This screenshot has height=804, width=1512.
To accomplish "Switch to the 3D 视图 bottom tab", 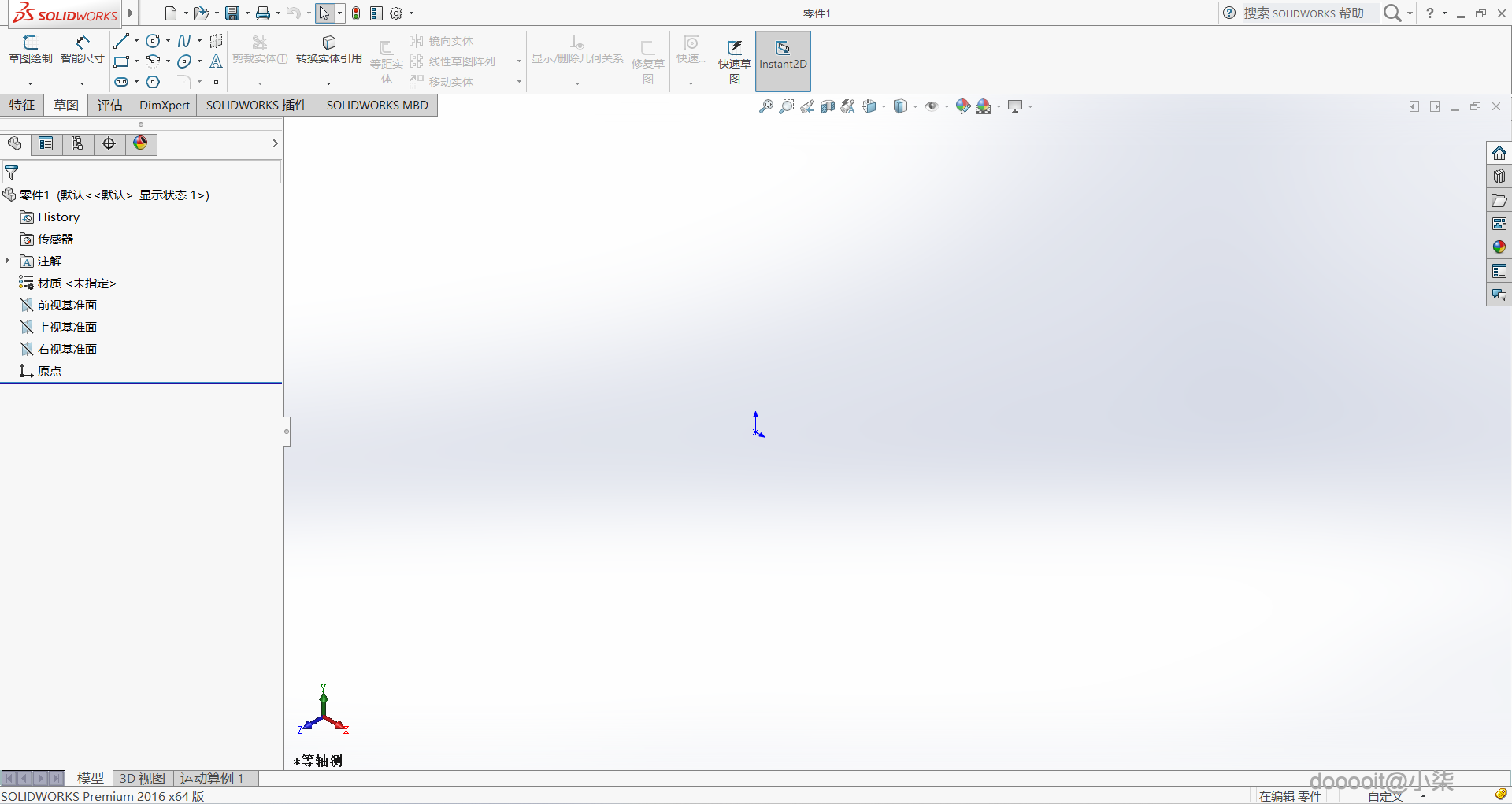I will (x=143, y=778).
